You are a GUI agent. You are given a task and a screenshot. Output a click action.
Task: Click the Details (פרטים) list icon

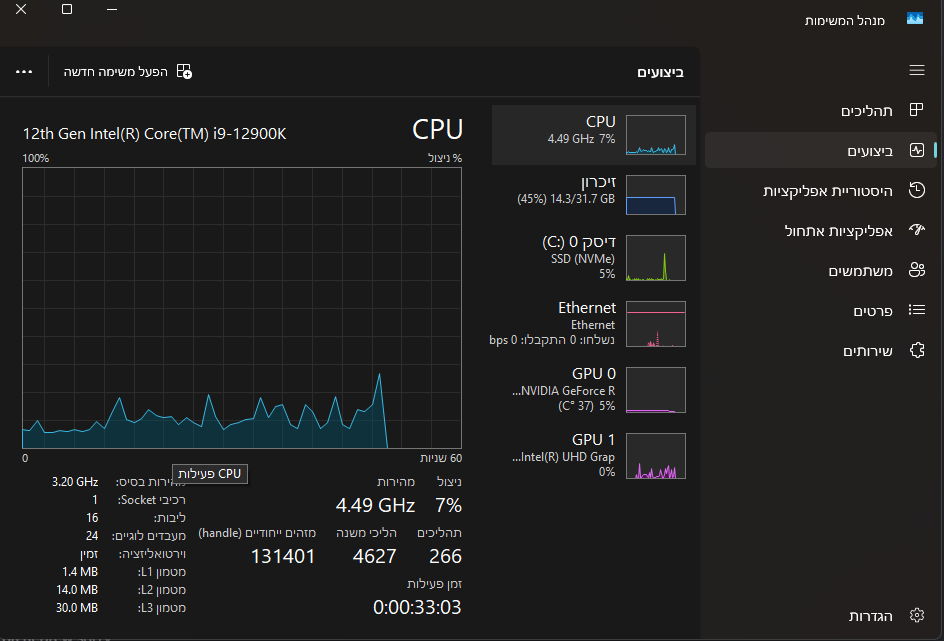click(916, 311)
